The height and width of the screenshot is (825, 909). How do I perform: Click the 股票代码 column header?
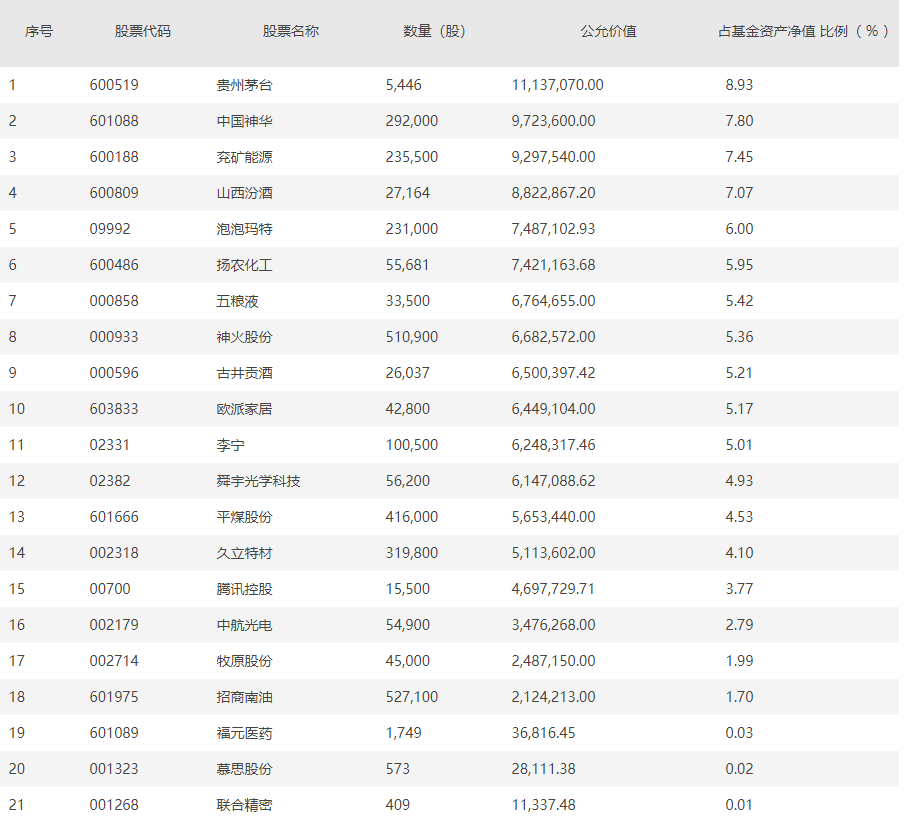click(x=143, y=31)
